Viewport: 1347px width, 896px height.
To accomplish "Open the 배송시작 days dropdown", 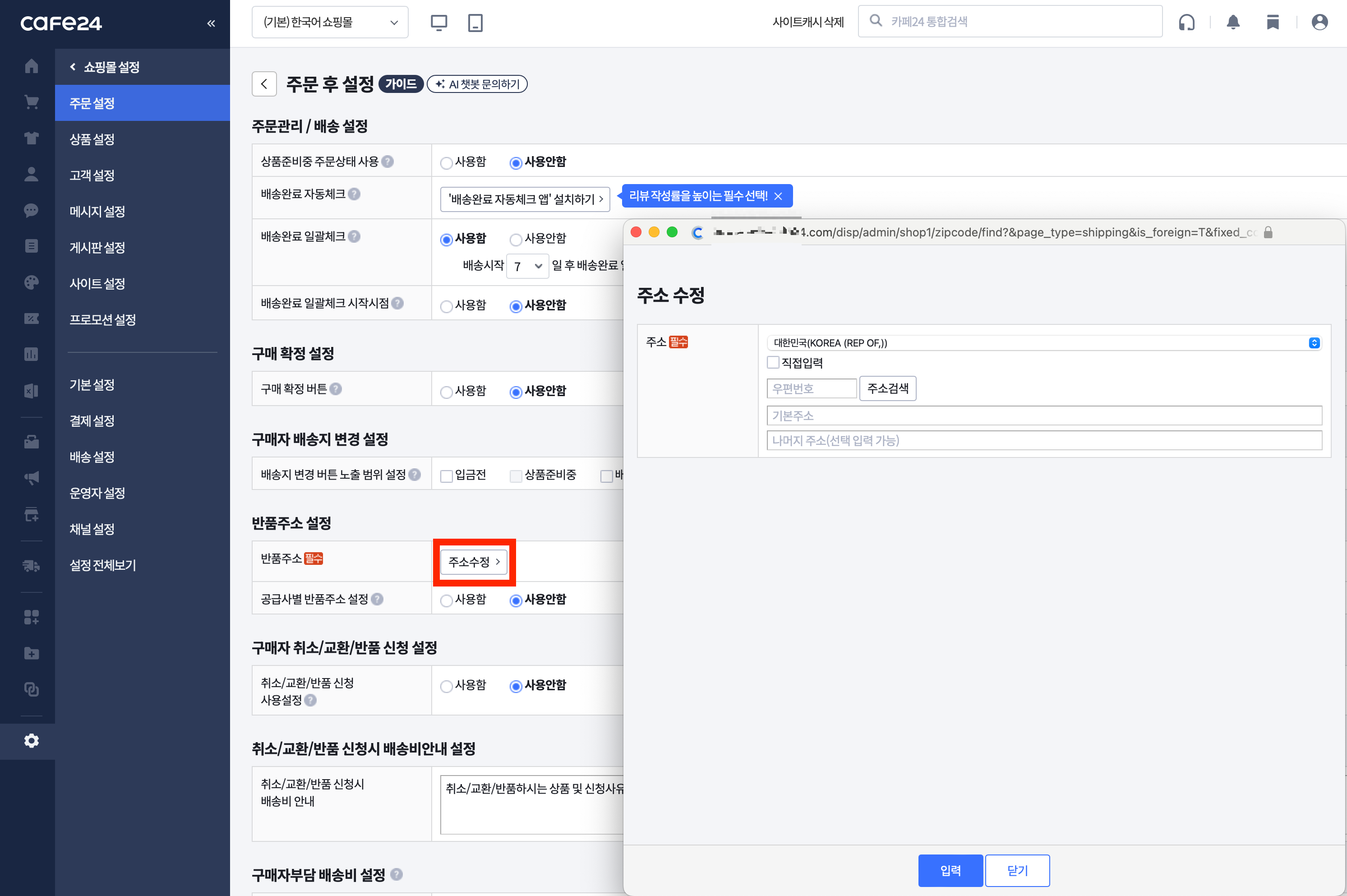I will [527, 266].
